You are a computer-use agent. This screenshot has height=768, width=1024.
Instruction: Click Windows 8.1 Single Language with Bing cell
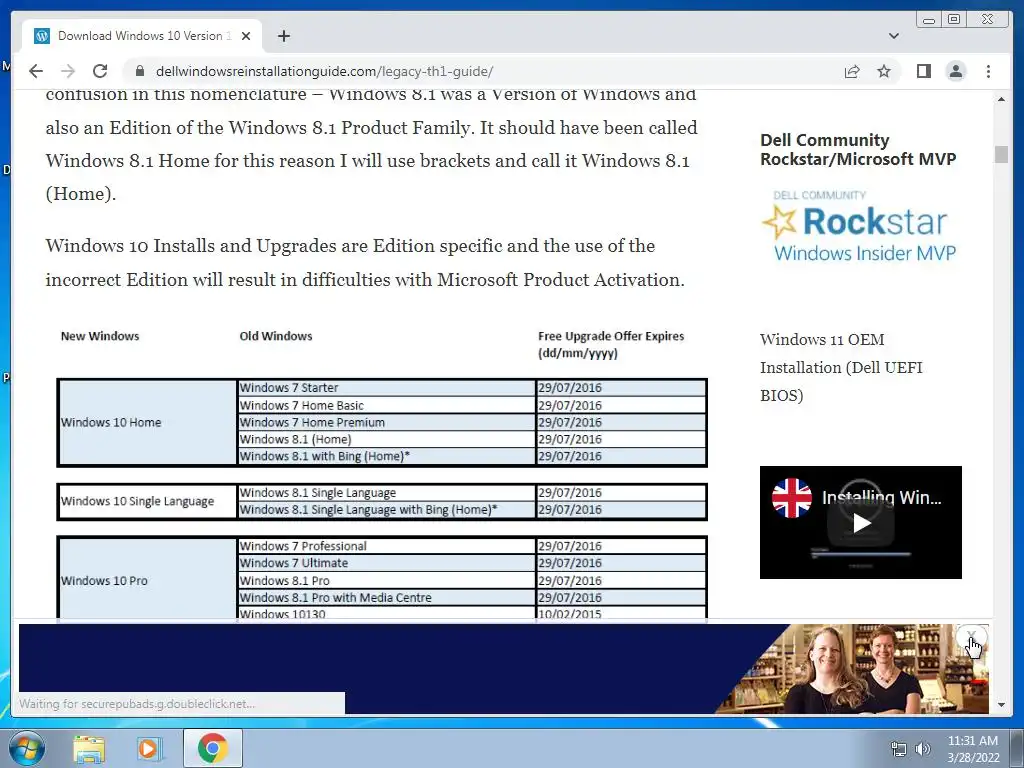[387, 509]
